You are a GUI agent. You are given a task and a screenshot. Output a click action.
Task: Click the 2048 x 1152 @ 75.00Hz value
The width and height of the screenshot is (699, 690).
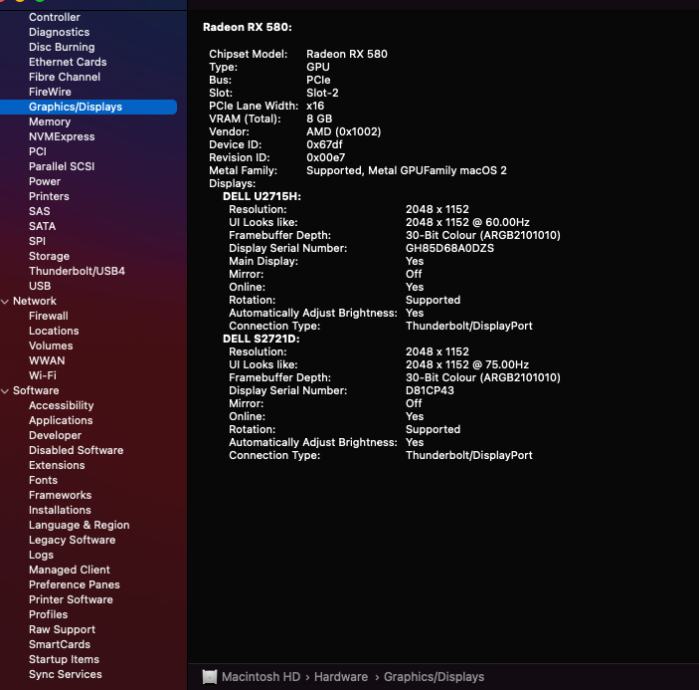pyautogui.click(x=467, y=365)
